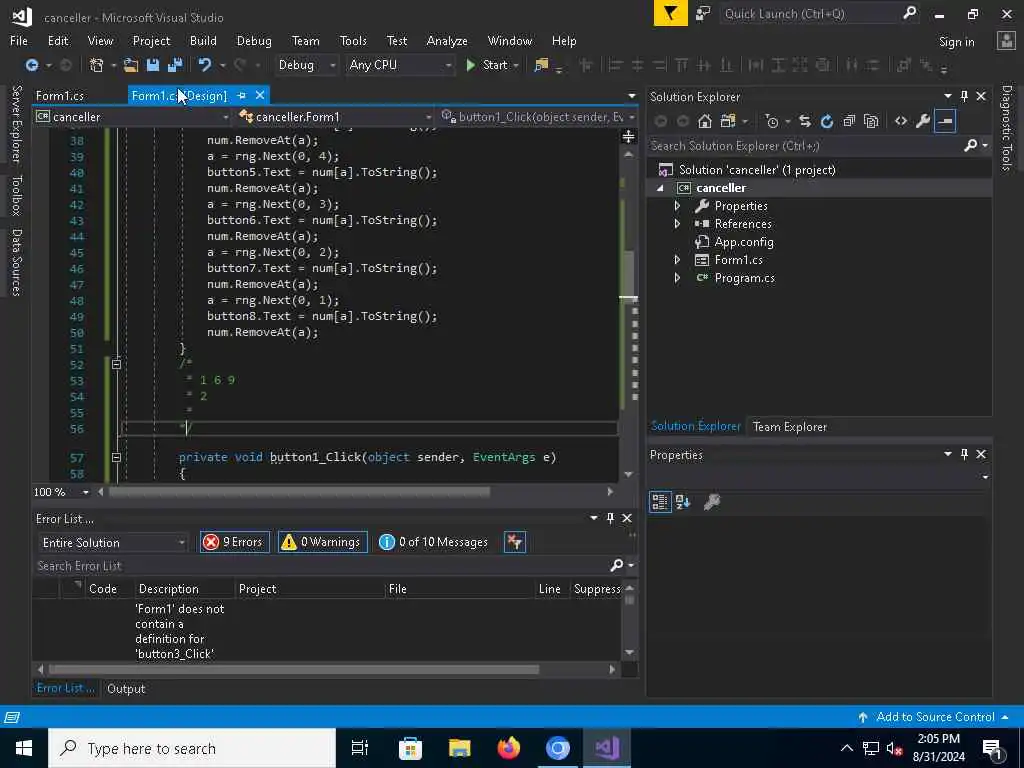Image resolution: width=1024 pixels, height=768 pixels.
Task: Refresh the Solution Explorer
Action: coord(827,121)
